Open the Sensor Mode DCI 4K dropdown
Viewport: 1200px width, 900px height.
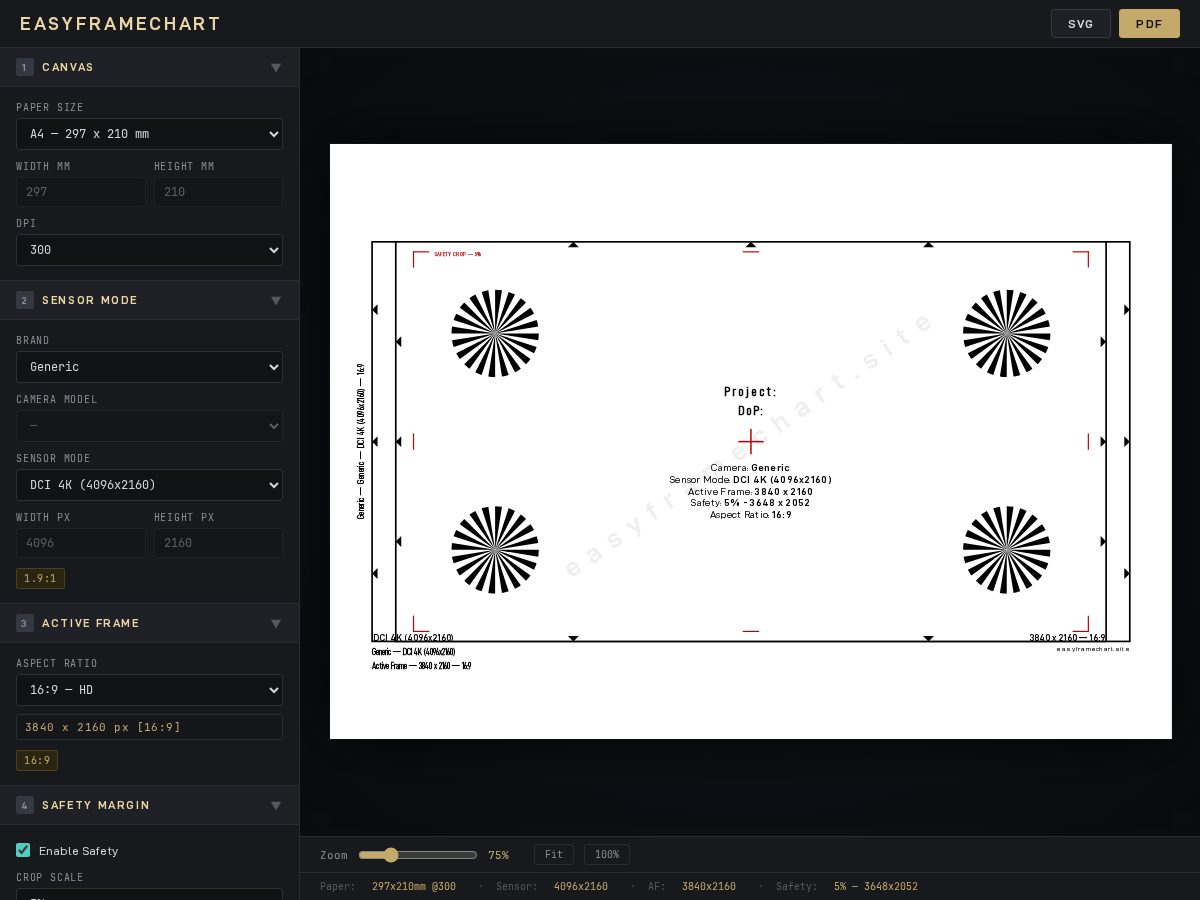pos(149,485)
